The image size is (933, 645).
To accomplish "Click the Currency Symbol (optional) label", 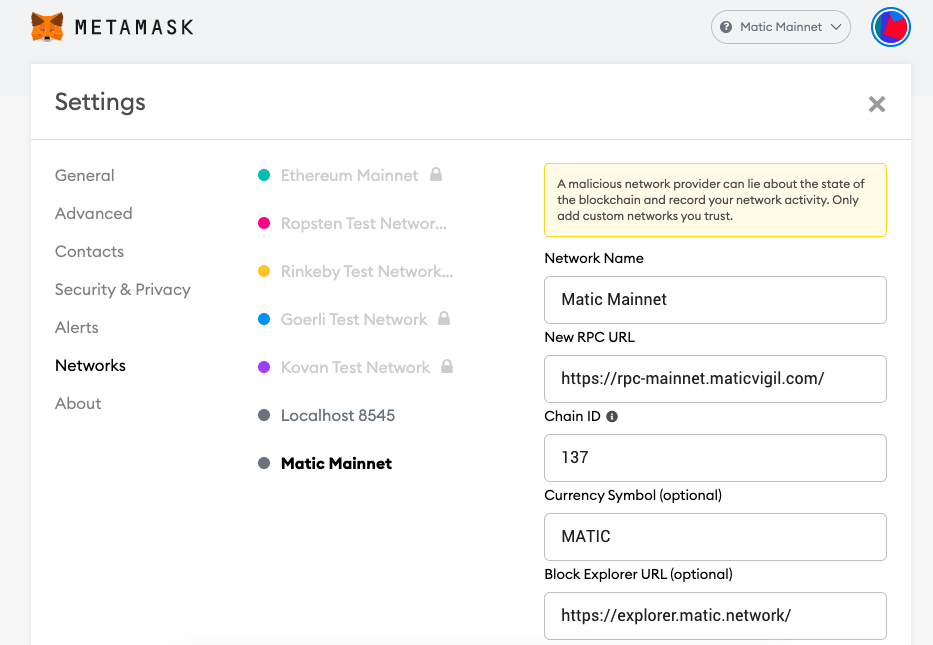I will 633,496.
